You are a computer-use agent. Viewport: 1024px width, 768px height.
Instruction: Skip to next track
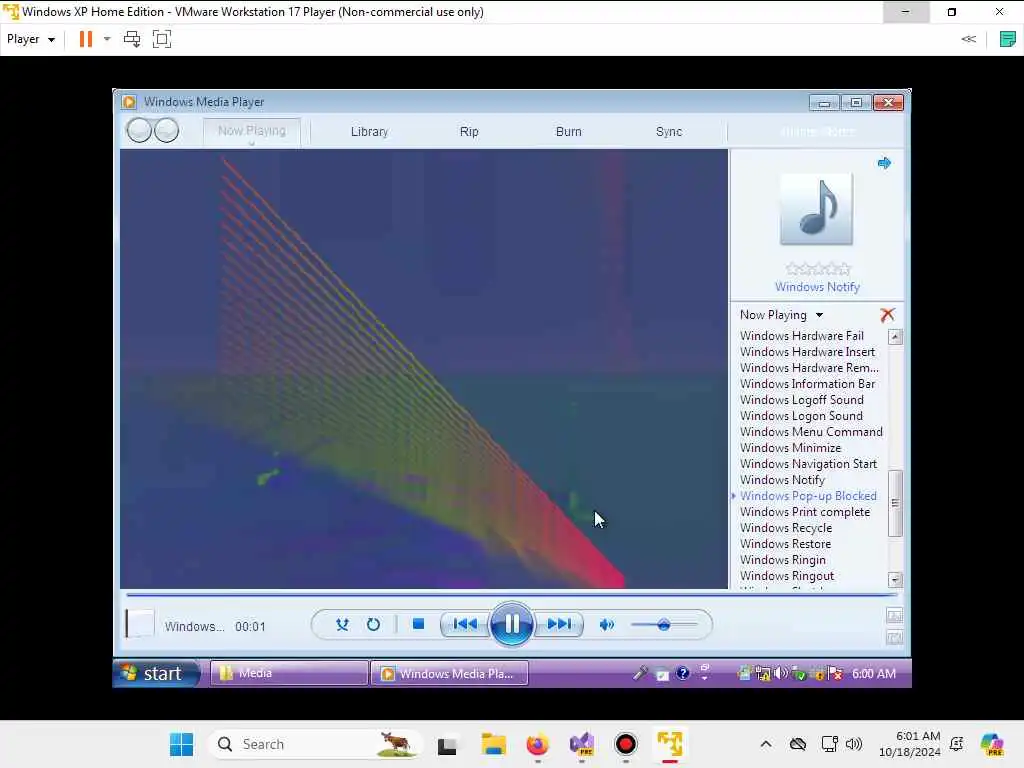[x=559, y=624]
